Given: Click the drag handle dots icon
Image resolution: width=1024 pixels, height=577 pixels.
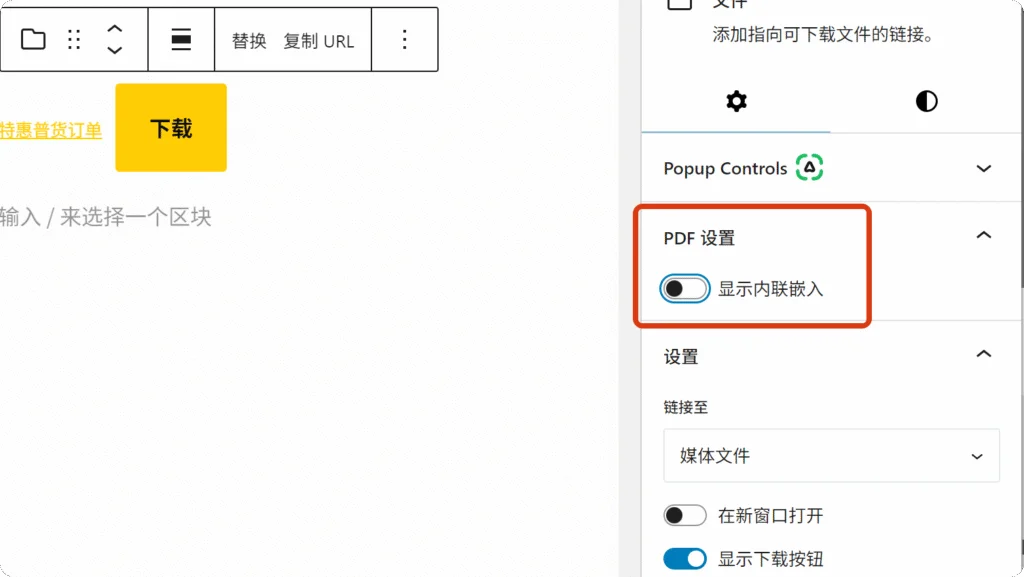Looking at the screenshot, I should coord(74,40).
